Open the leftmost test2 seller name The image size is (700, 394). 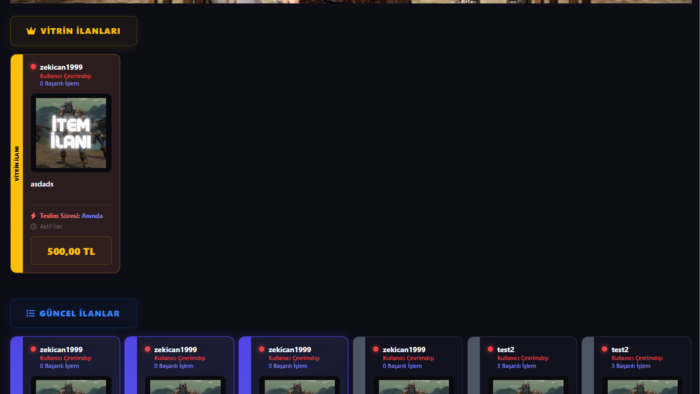(506, 349)
